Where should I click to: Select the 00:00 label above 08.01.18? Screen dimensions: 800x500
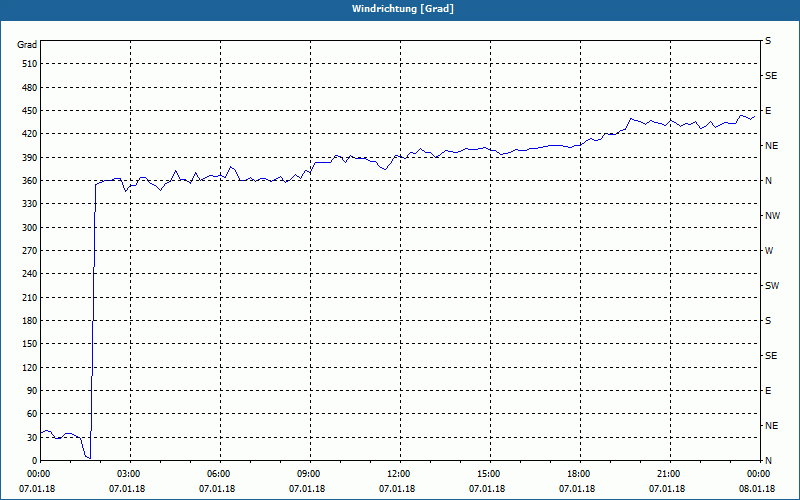coord(760,474)
